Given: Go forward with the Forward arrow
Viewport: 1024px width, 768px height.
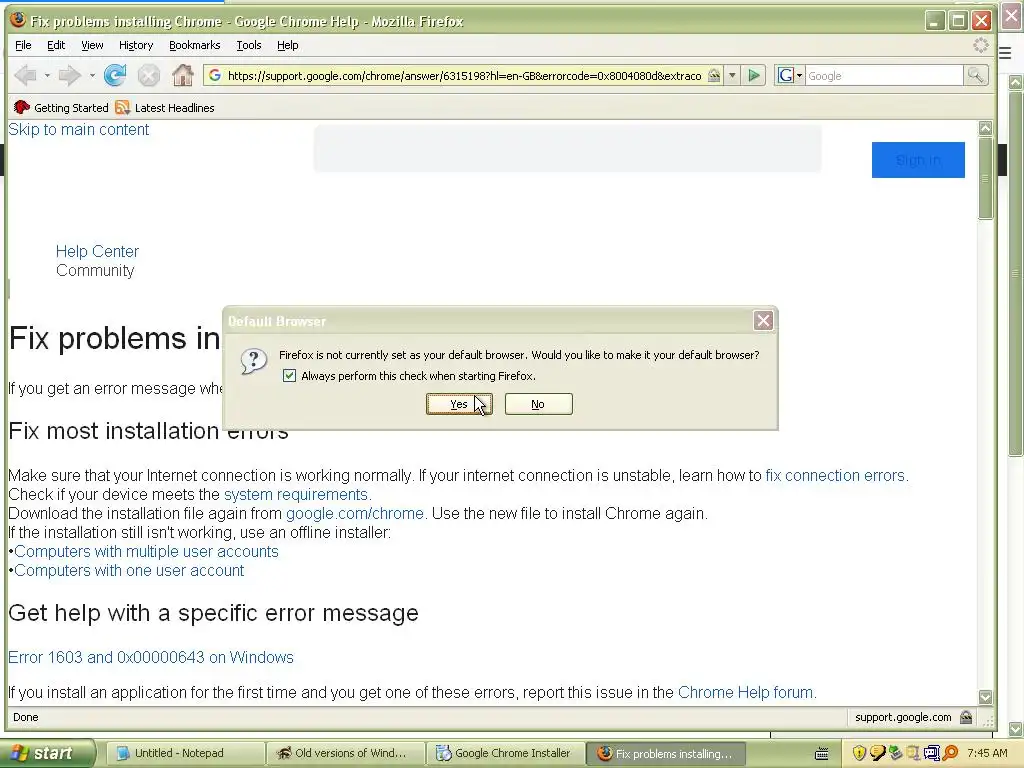Looking at the screenshot, I should coord(69,76).
